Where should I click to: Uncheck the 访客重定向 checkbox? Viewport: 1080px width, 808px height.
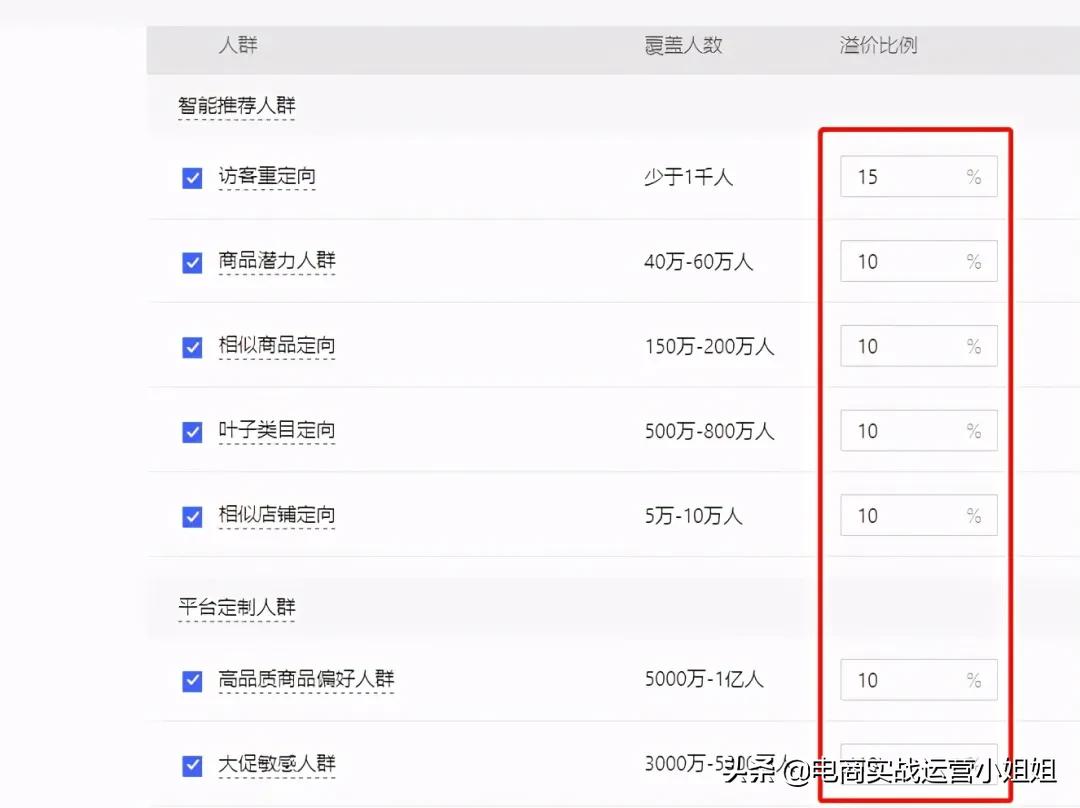[192, 176]
